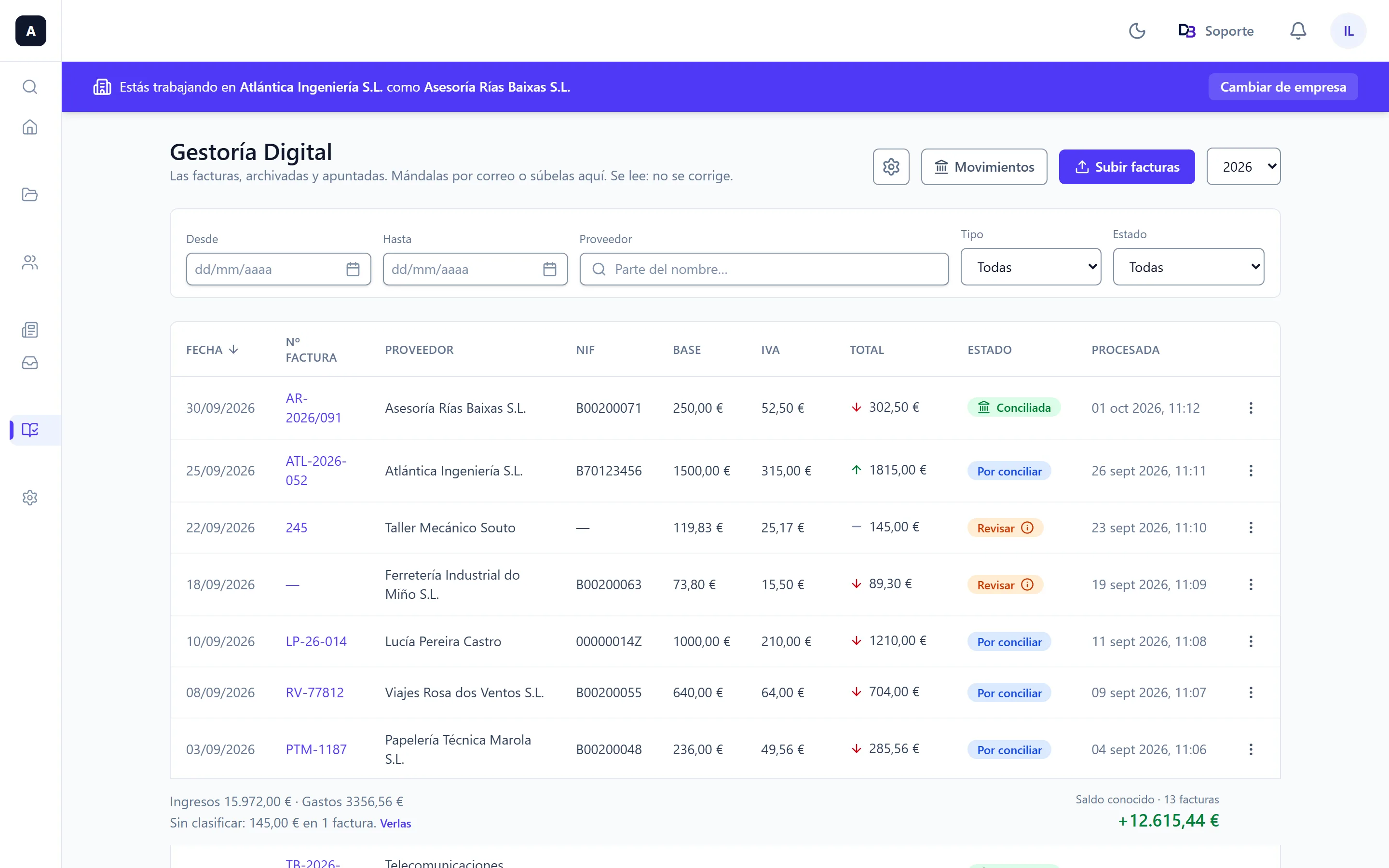Focus the Proveedor search field
The height and width of the screenshot is (868, 1389).
764,269
